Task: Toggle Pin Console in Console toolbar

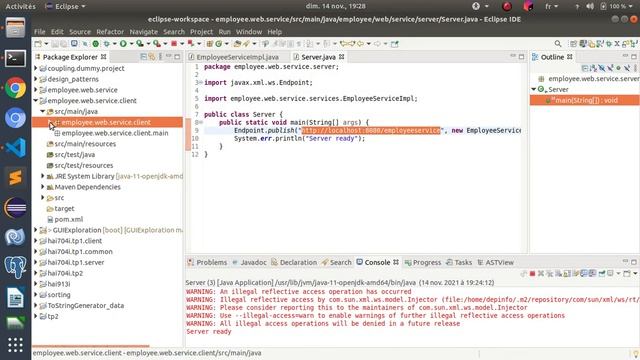Action: tap(602, 273)
